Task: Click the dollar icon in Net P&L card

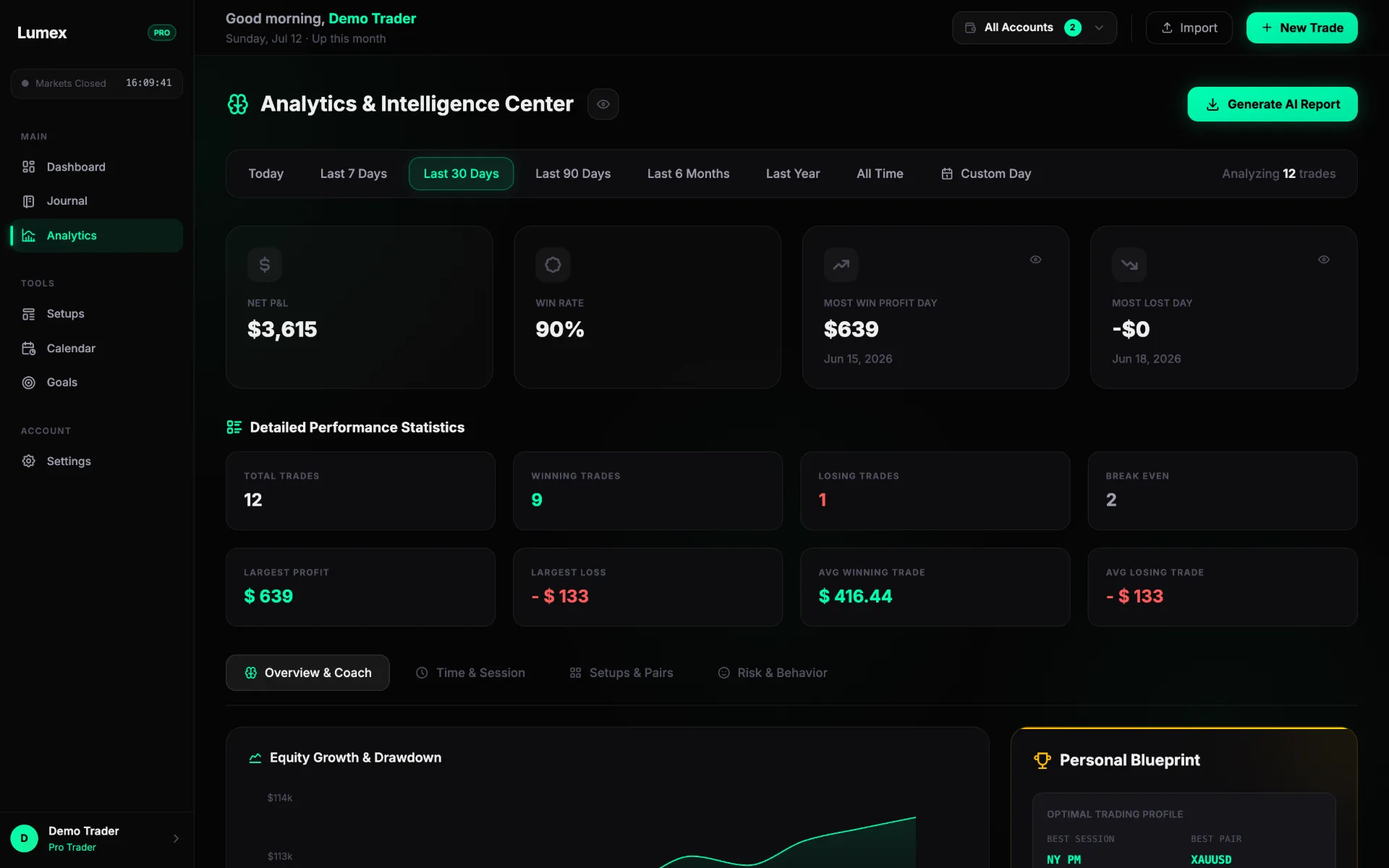Action: 265,265
